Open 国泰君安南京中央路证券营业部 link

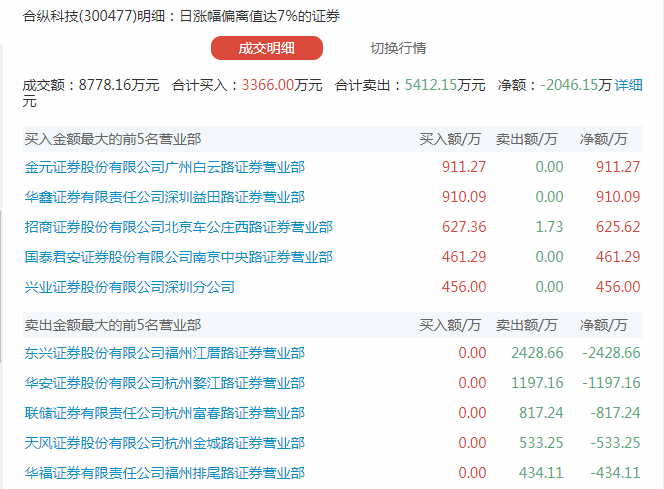178,257
